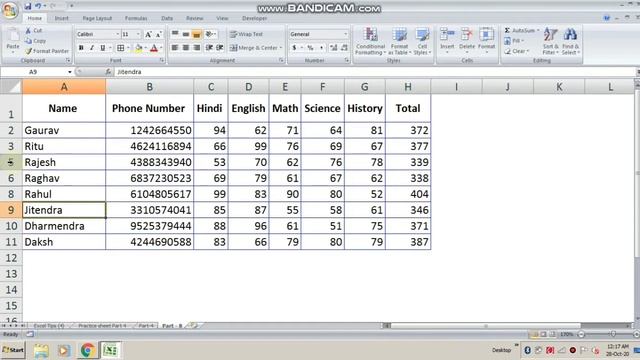Image resolution: width=640 pixels, height=360 pixels.
Task: Click the Increase Indent icon
Action: pyautogui.click(x=220, y=48)
